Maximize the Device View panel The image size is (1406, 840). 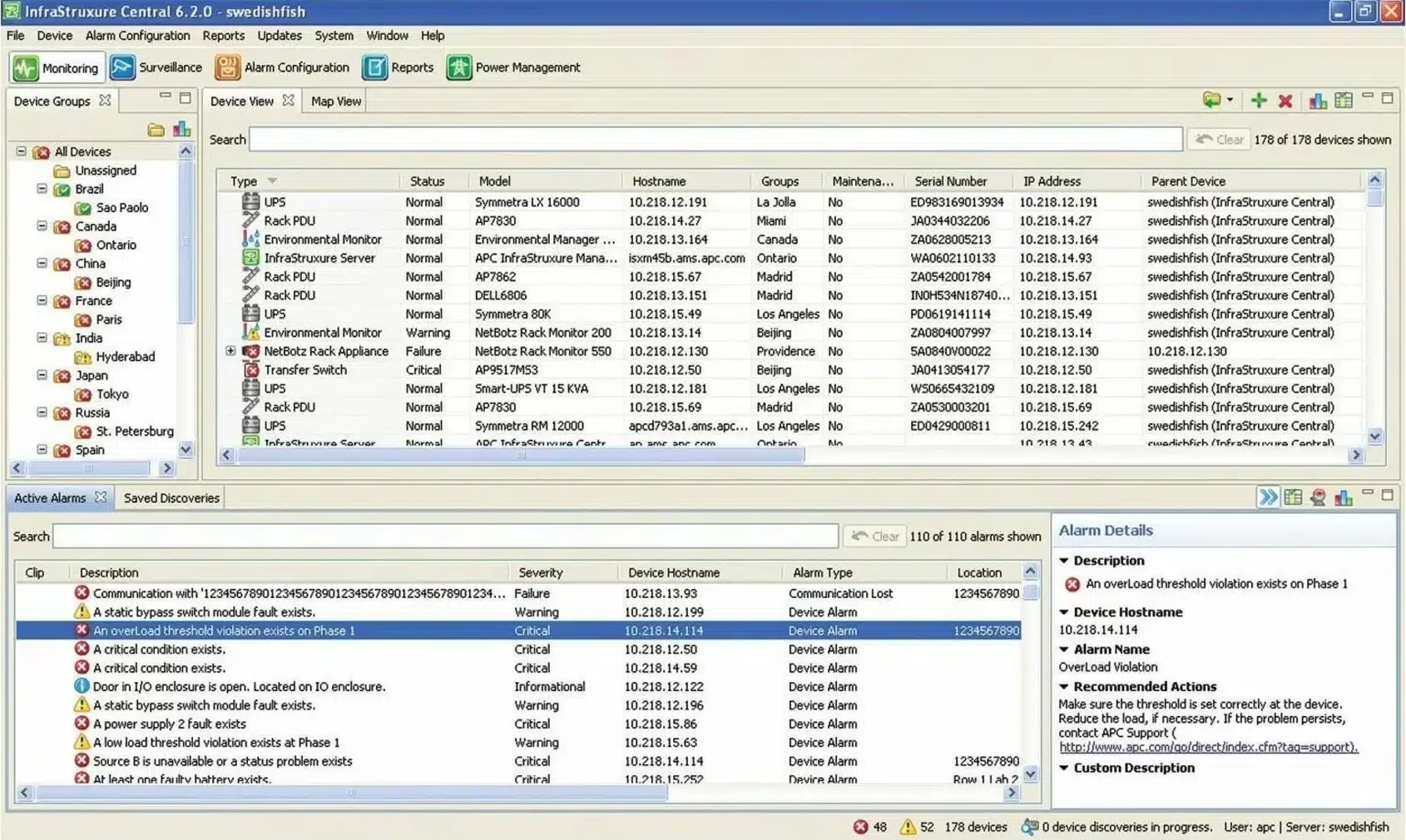point(1387,98)
